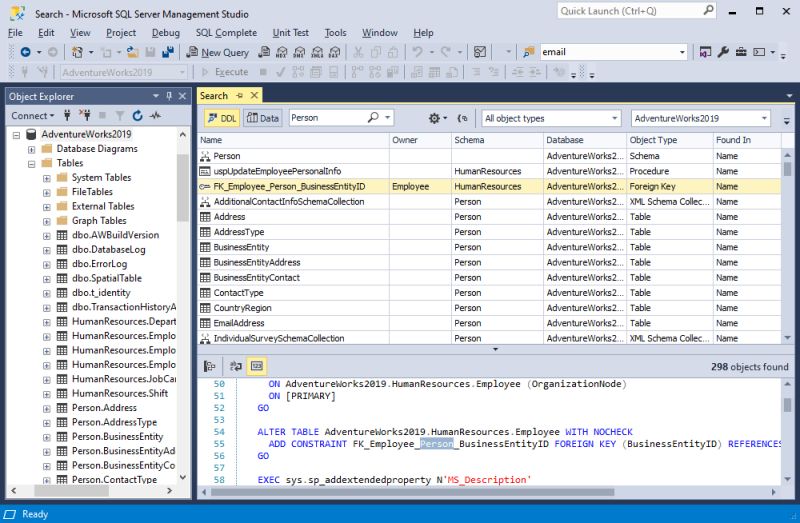Expand the Database Diagrams folder

coord(31,150)
